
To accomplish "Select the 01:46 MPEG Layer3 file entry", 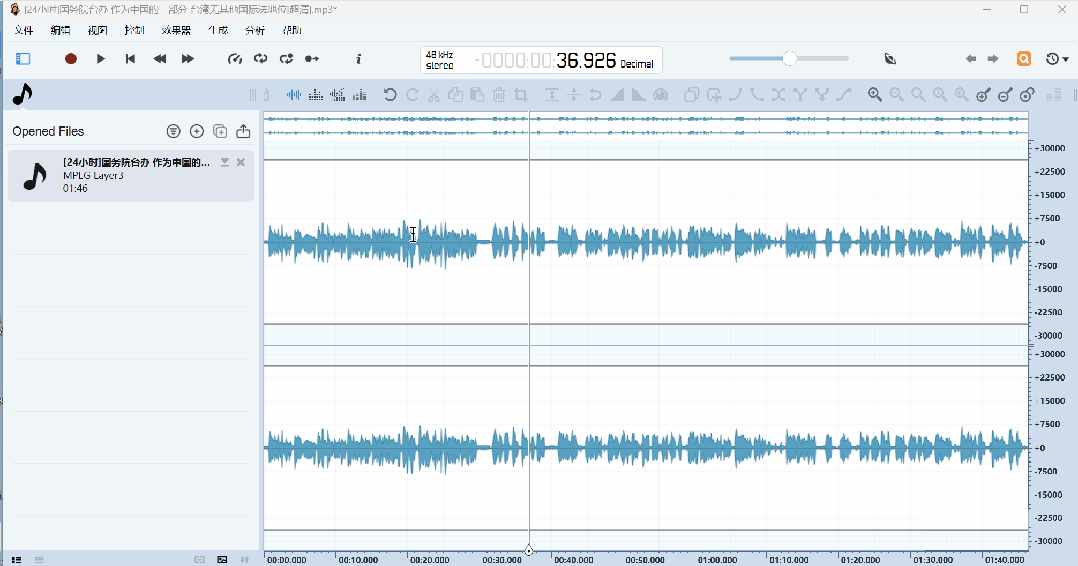I will tap(131, 176).
